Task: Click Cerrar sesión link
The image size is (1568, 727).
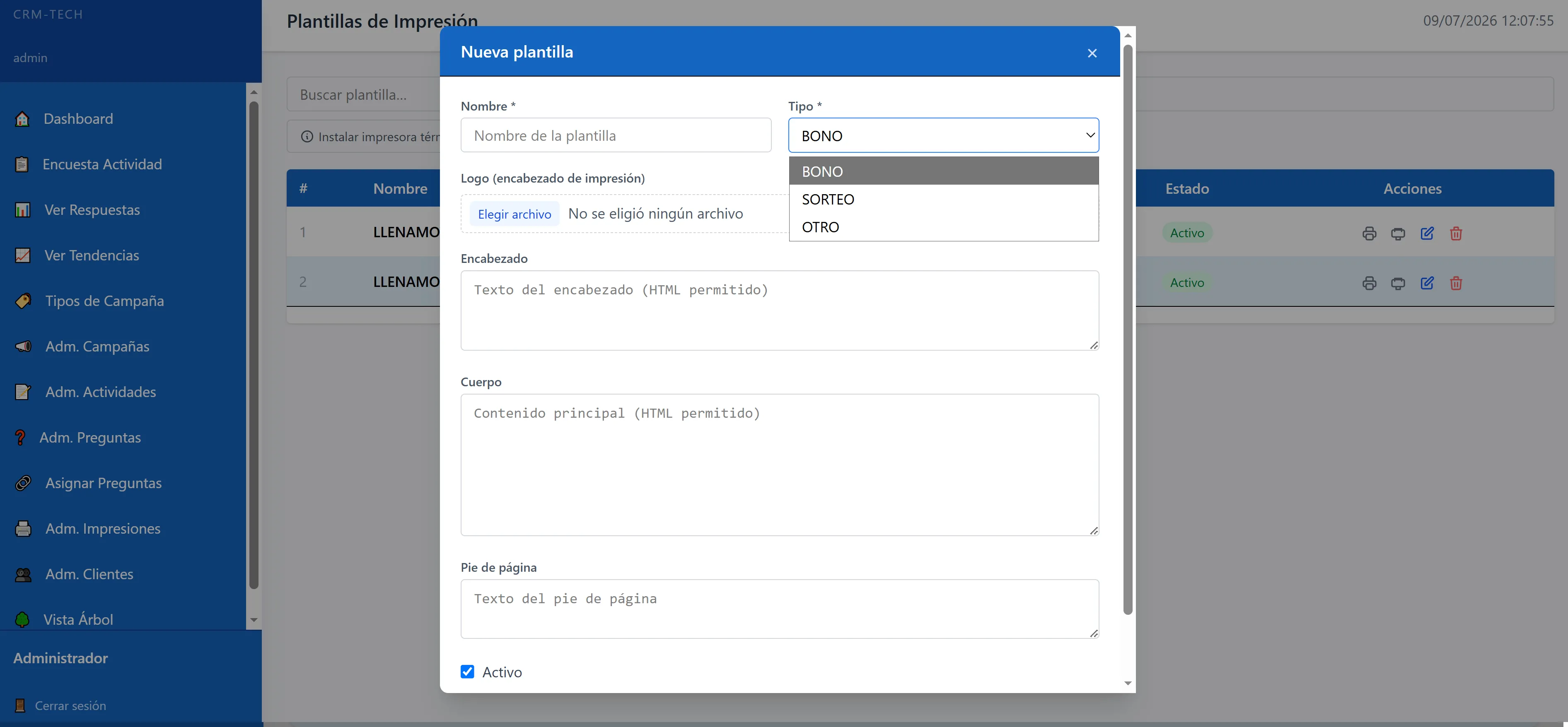Action: (70, 706)
